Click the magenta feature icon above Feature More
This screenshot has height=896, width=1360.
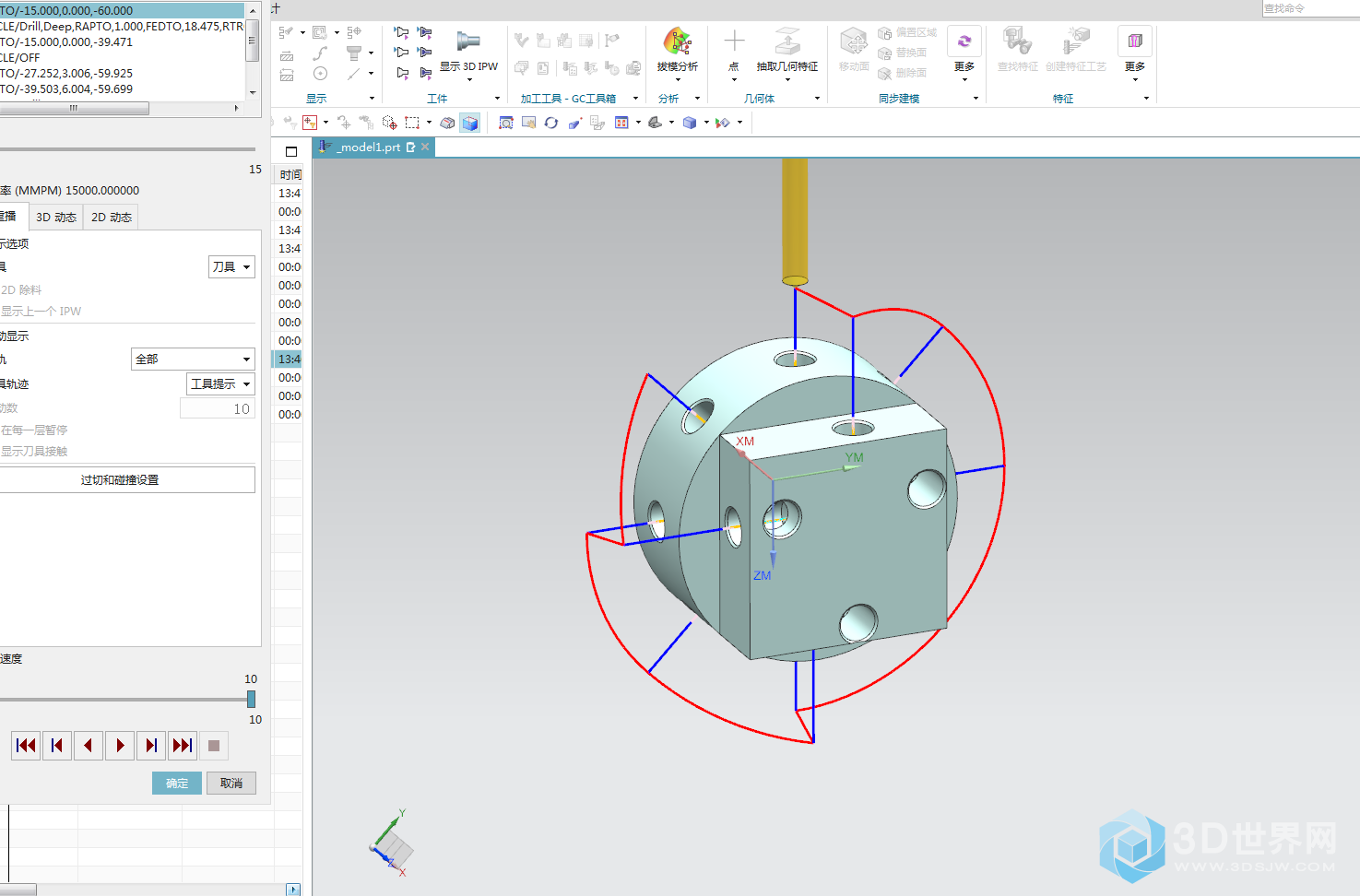point(1135,41)
